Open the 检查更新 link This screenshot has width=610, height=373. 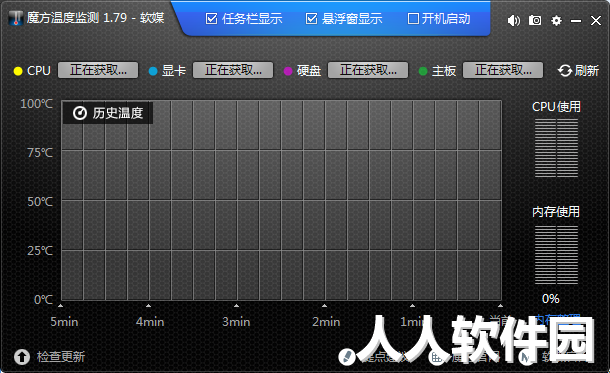(x=61, y=357)
